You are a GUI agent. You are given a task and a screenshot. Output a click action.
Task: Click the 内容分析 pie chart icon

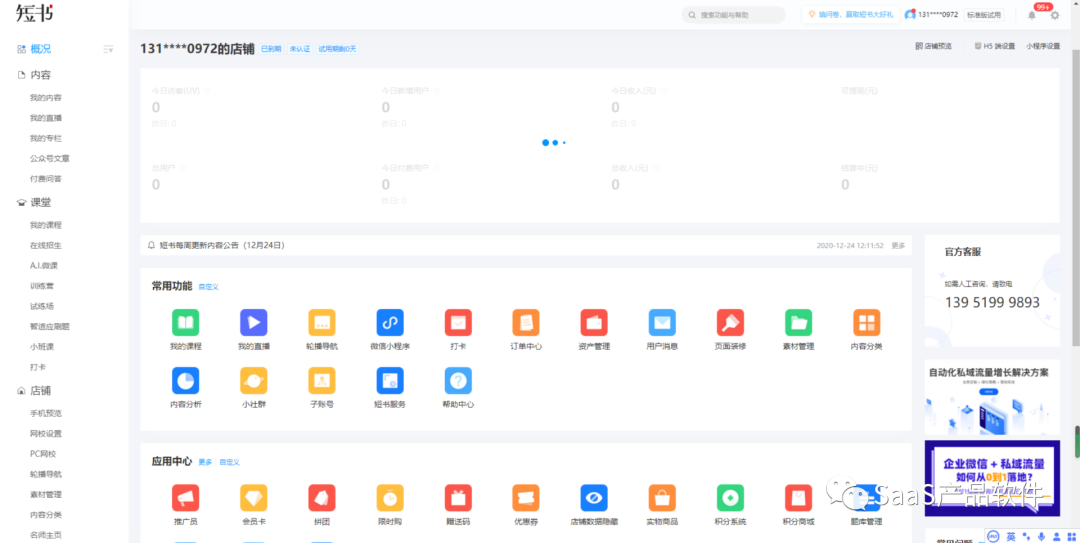(185, 381)
